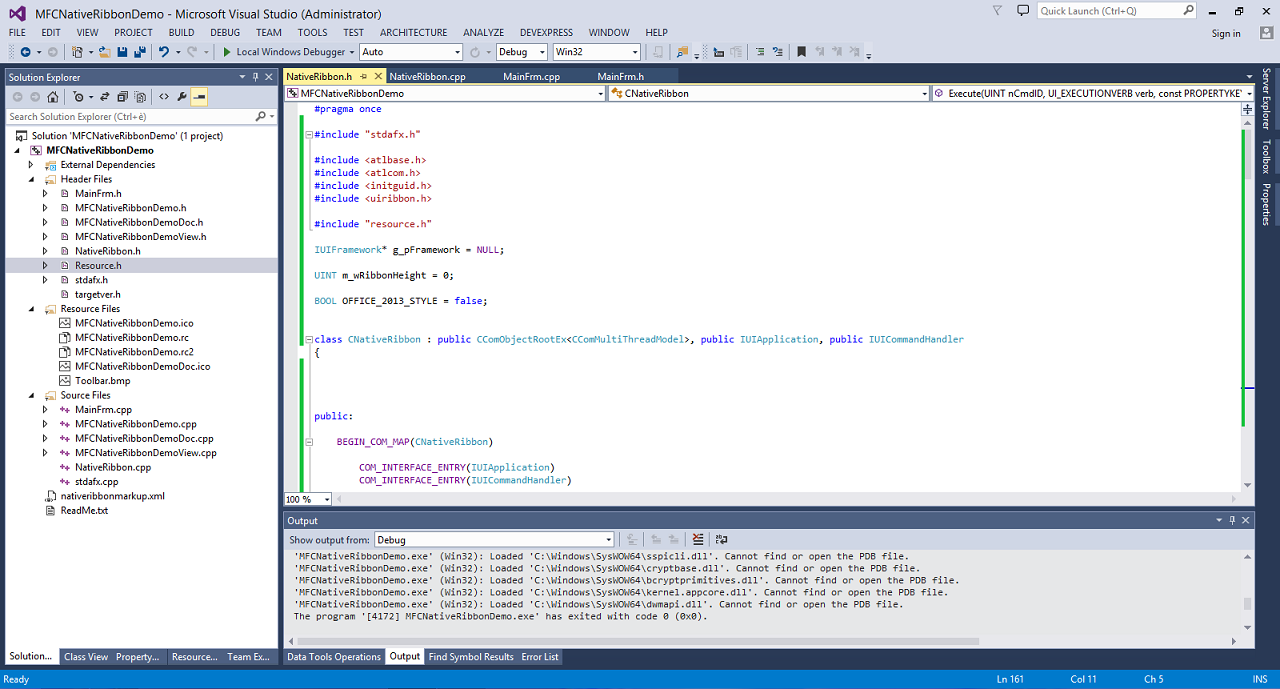Click in the Quick Launch search box
The width and height of the screenshot is (1280, 689).
coord(1108,11)
